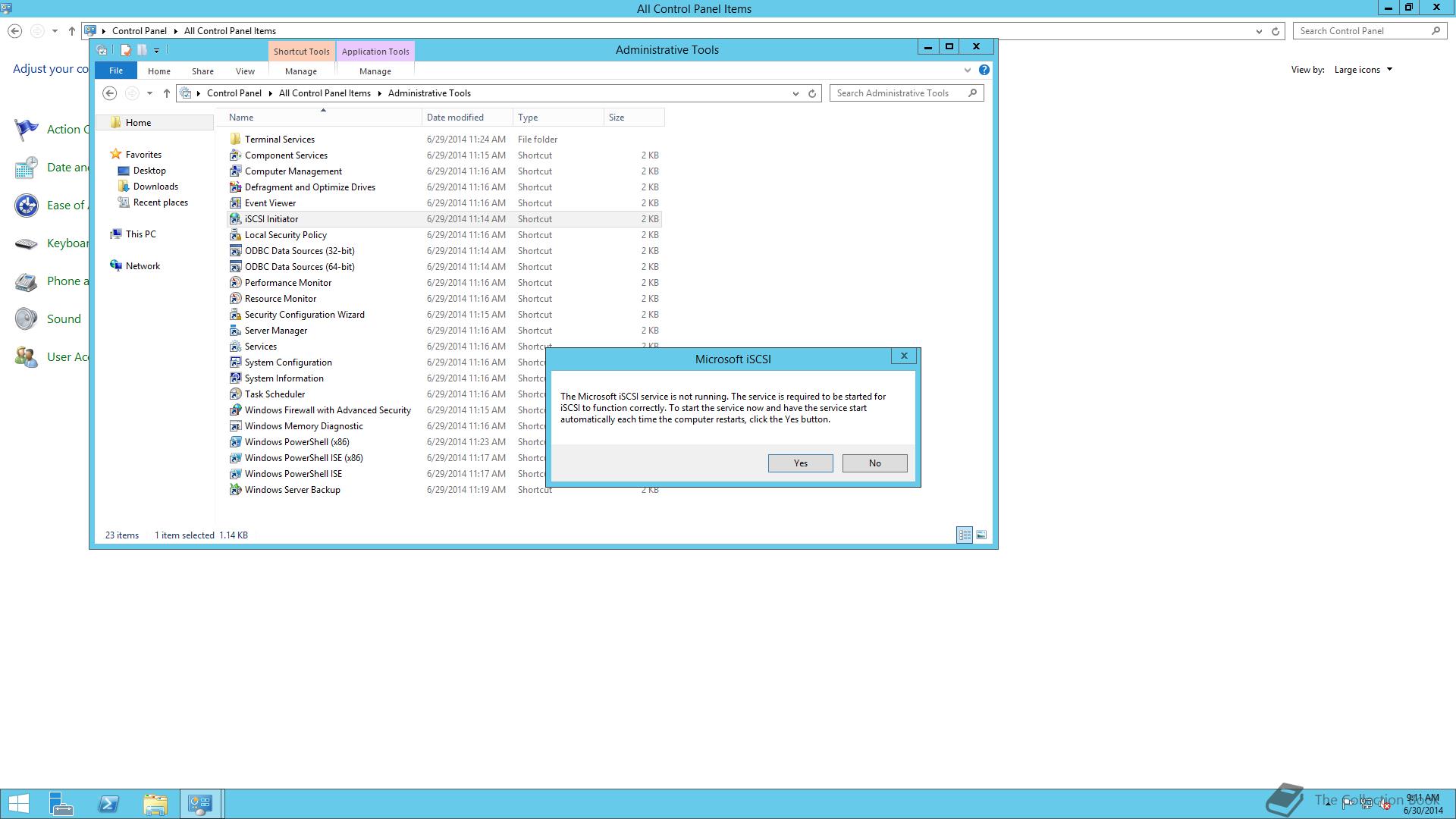Select the Windows Server Backup icon
Image resolution: width=1456 pixels, height=819 pixels.
coord(235,489)
